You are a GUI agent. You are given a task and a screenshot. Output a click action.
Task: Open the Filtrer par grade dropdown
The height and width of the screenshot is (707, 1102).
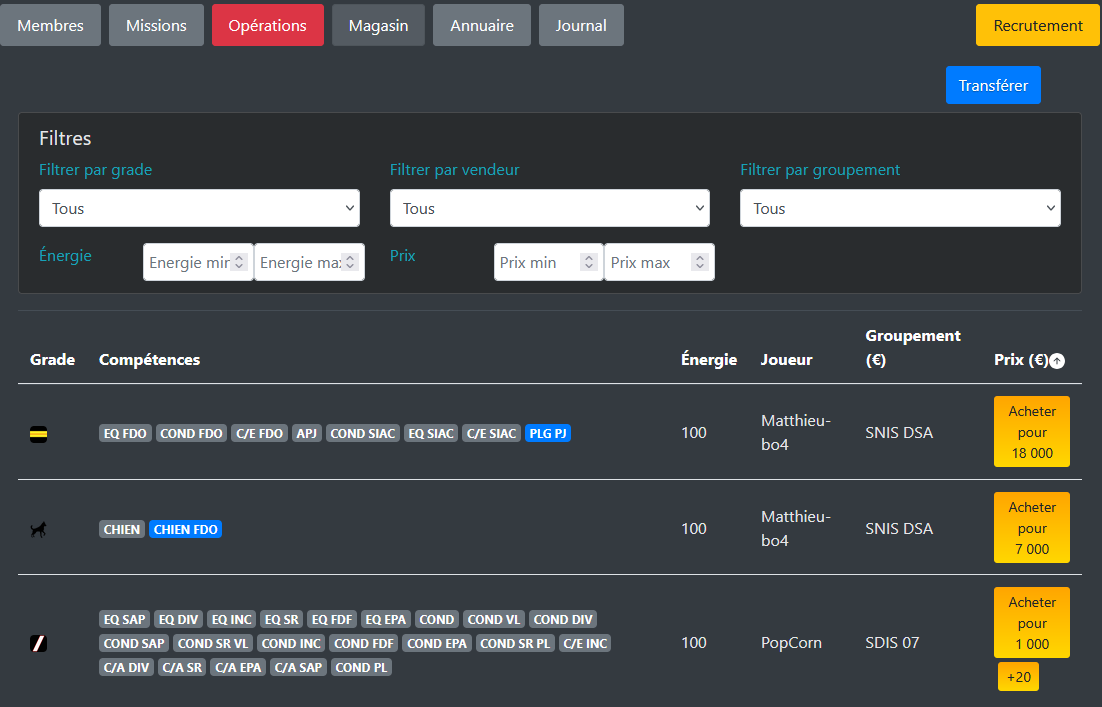click(x=199, y=208)
